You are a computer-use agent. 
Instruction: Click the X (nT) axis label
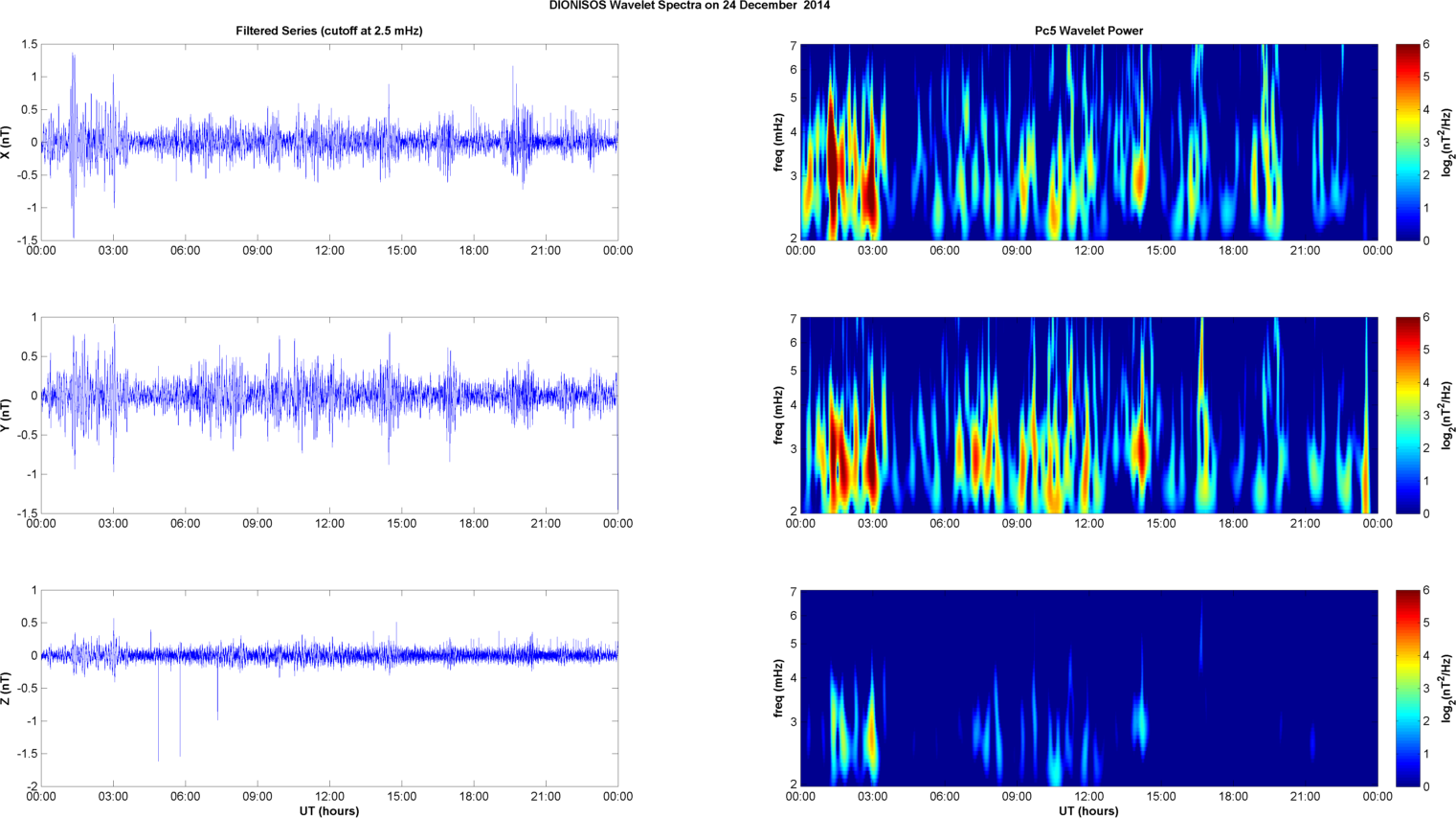(x=7, y=143)
